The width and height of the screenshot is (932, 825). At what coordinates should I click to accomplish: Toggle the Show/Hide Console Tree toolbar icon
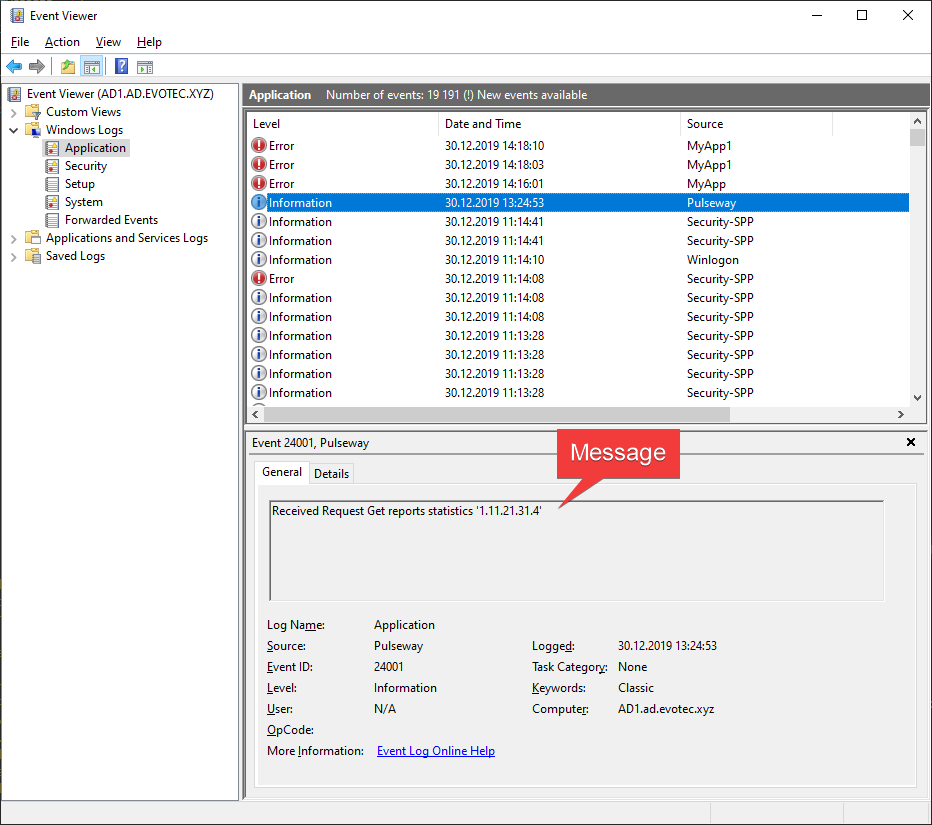click(91, 67)
